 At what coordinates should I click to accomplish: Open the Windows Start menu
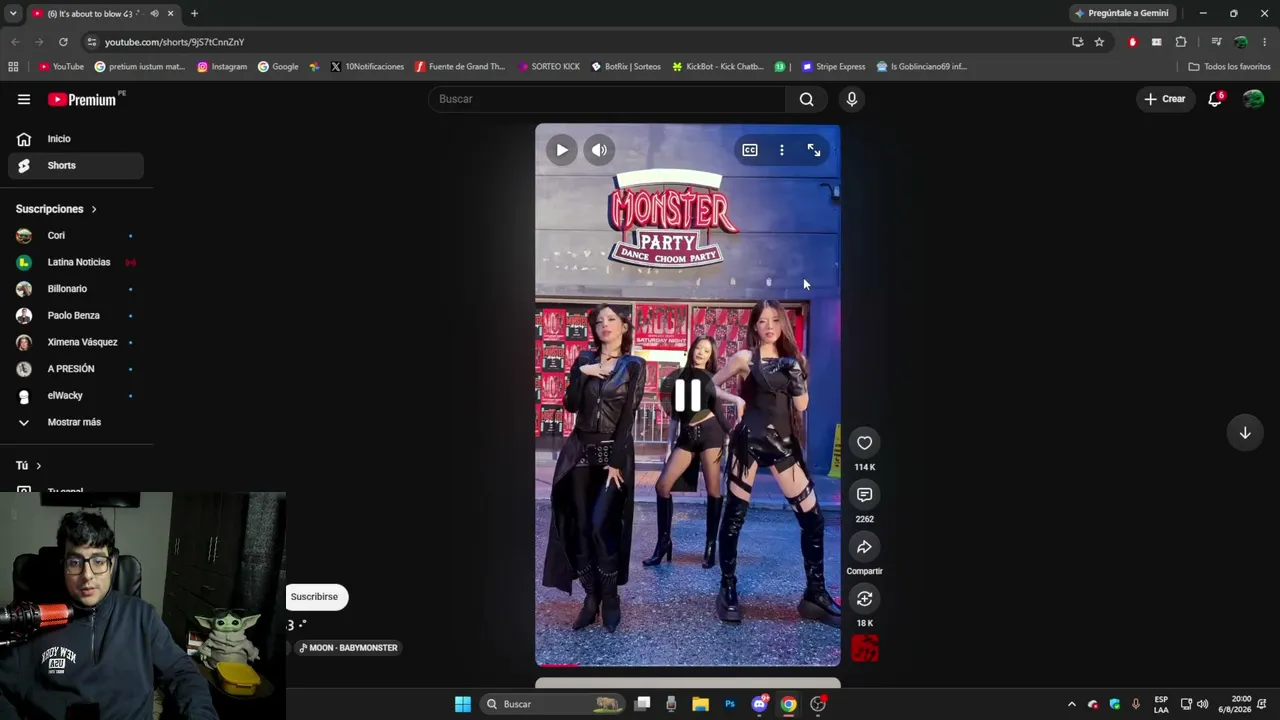463,704
